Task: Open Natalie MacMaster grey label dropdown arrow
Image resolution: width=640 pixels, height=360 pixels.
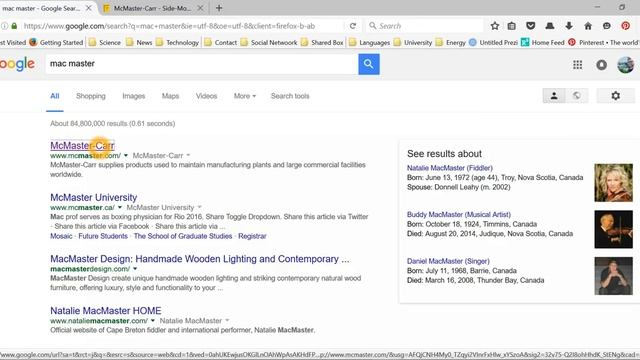Action: click(227, 320)
